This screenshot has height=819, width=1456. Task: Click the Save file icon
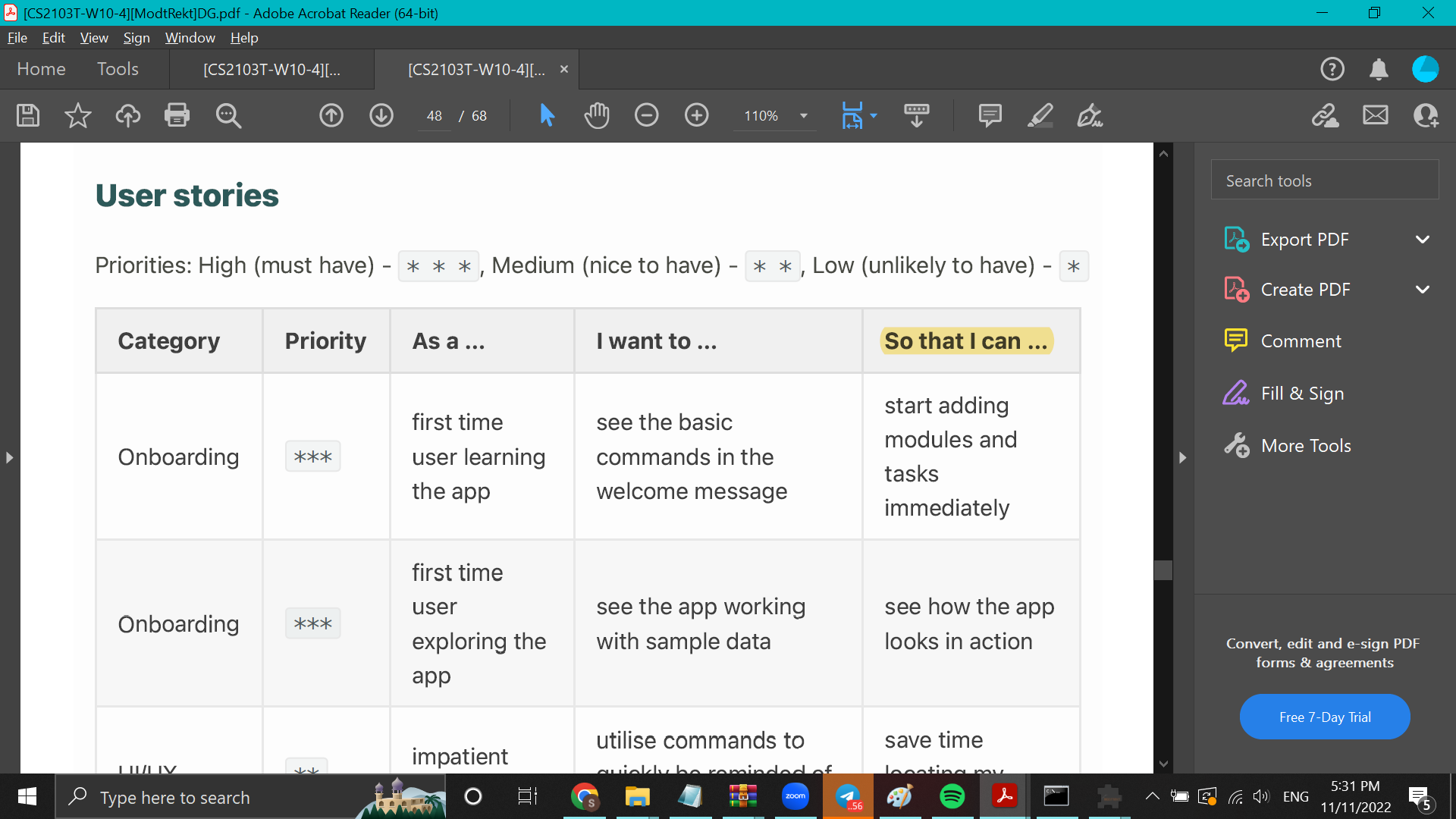pyautogui.click(x=28, y=115)
